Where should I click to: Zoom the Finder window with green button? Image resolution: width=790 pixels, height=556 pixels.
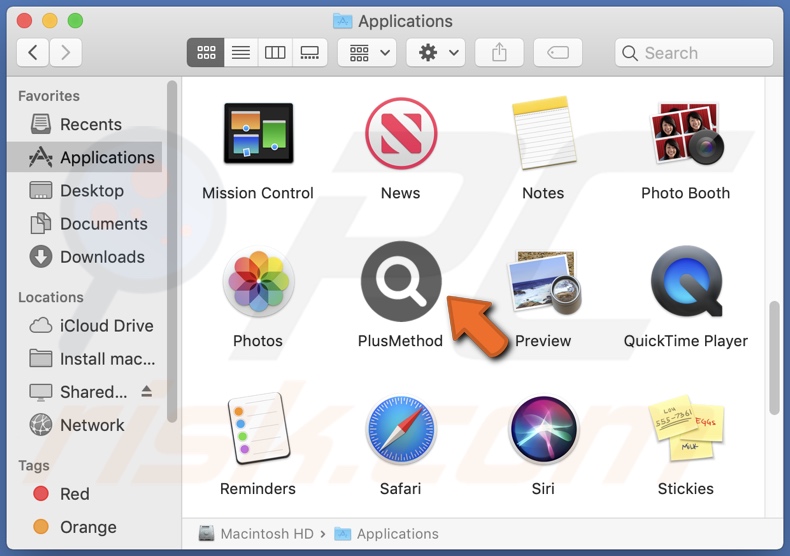click(x=76, y=21)
